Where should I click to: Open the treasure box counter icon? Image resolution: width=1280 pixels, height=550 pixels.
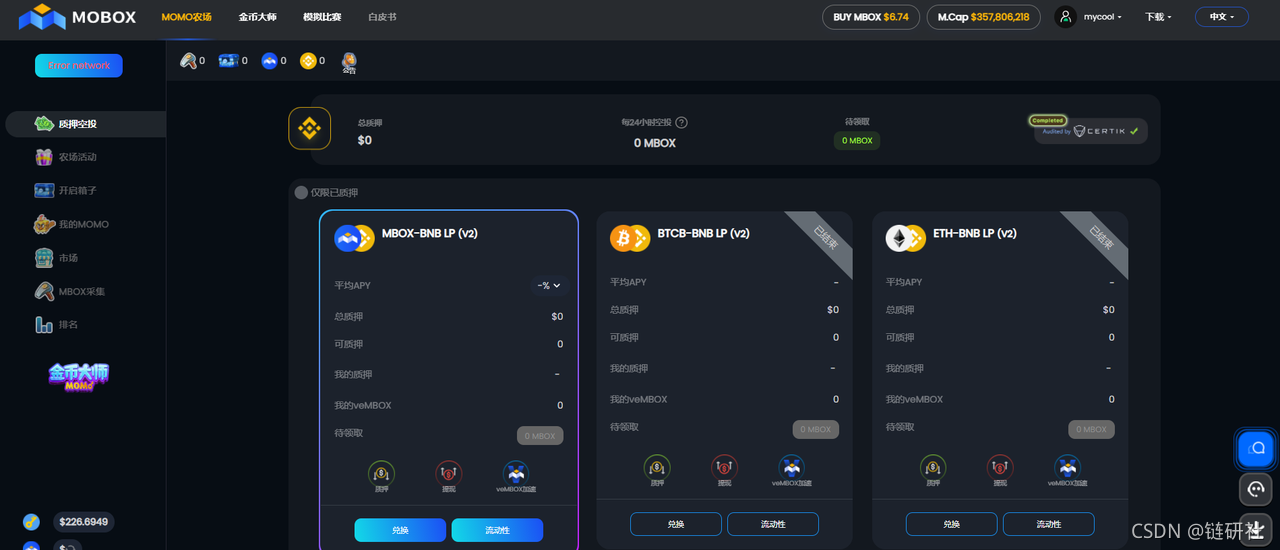click(x=229, y=61)
